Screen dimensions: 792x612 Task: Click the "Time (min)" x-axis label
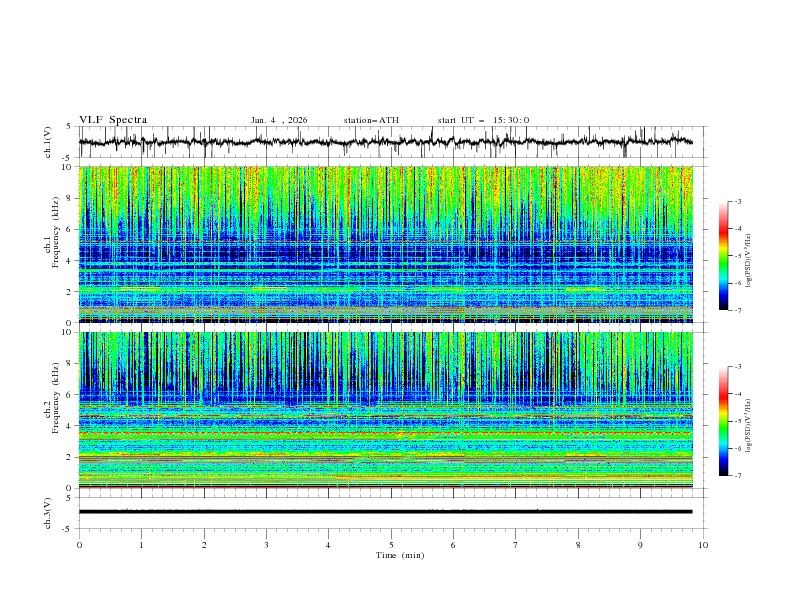[400, 555]
